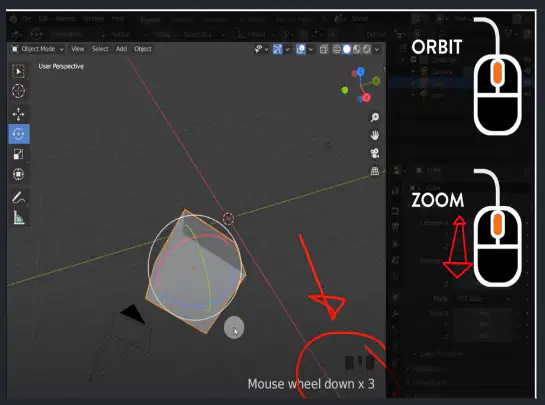Choose the Cursor tool in toolbar
The width and height of the screenshot is (545, 405).
point(18,91)
